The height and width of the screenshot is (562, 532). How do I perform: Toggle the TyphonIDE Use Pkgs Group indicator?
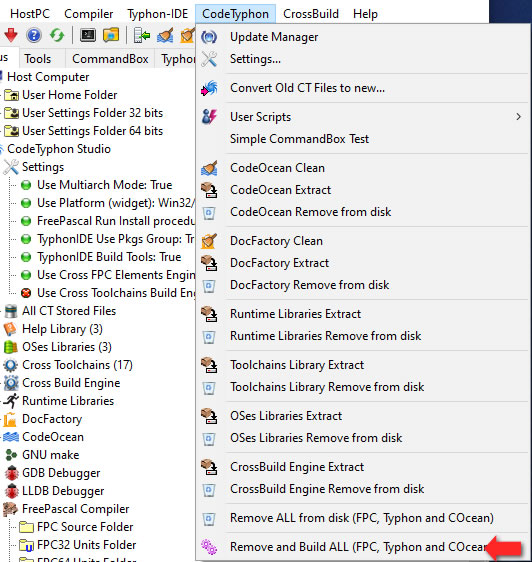tap(26, 239)
